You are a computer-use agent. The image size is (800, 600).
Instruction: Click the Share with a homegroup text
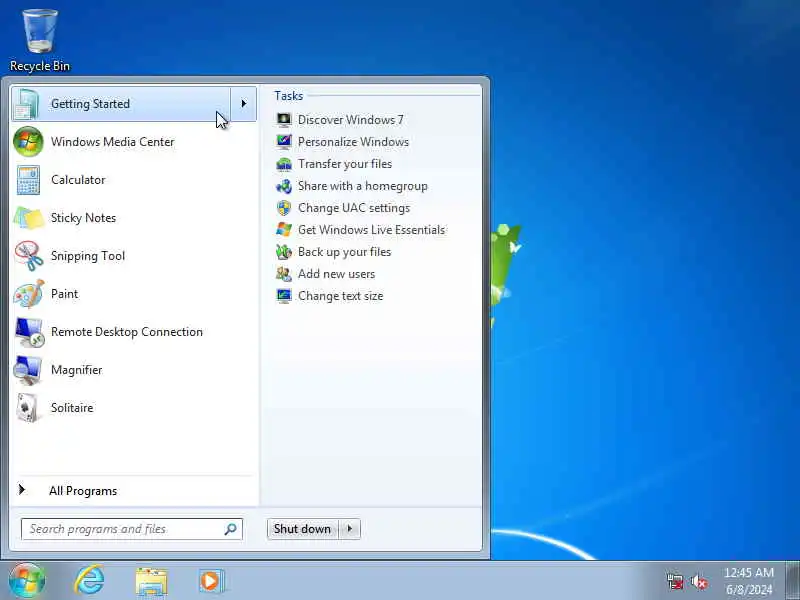363,186
